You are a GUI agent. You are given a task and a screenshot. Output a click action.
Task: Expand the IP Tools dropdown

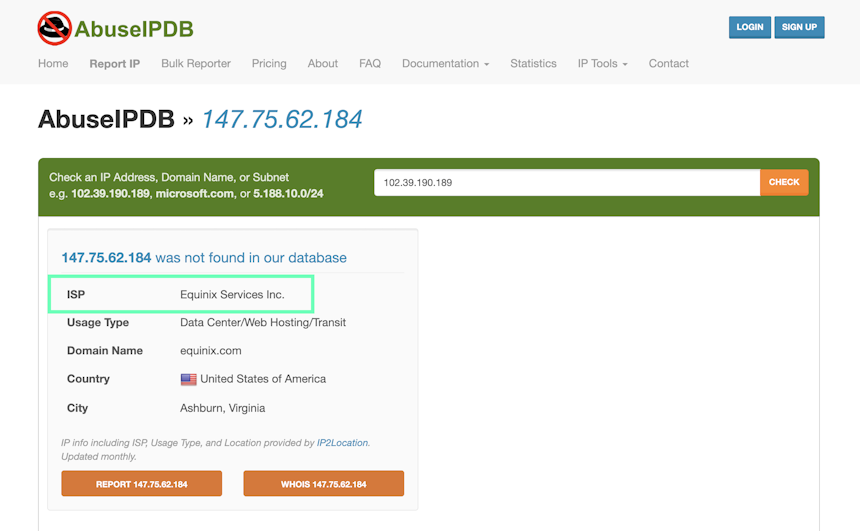coord(602,64)
